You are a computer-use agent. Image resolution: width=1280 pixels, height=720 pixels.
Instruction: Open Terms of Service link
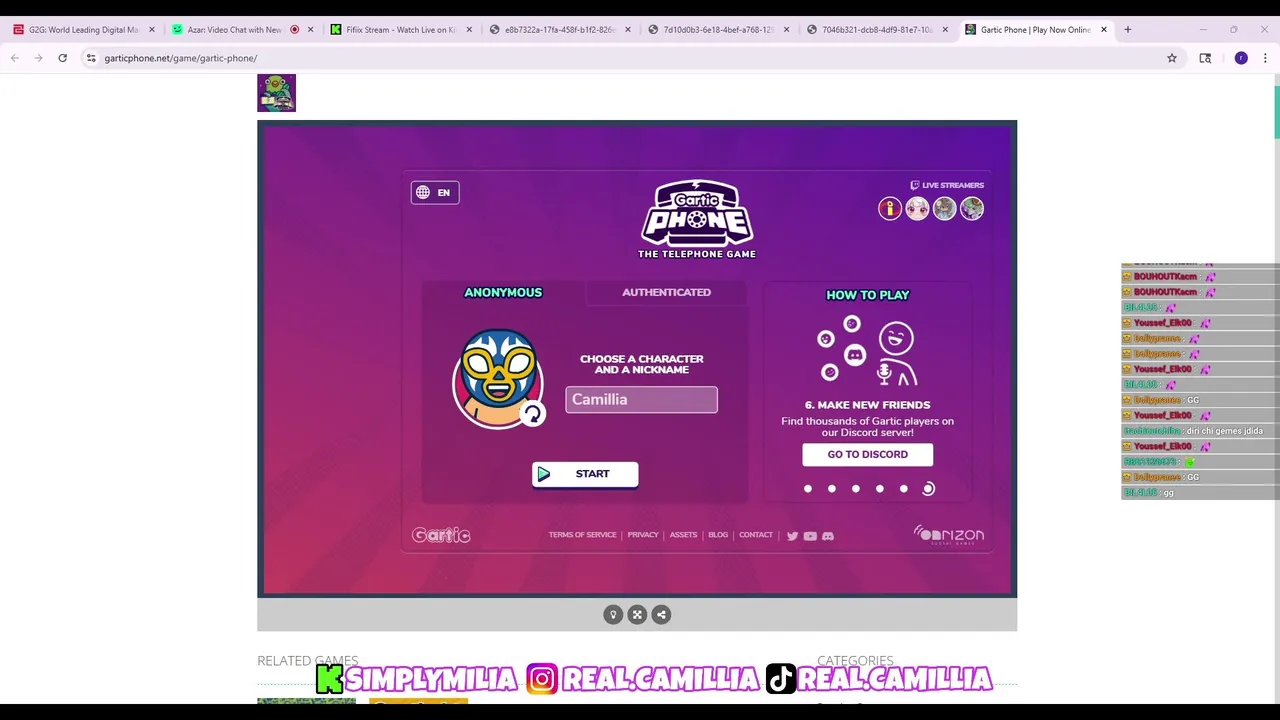[582, 535]
